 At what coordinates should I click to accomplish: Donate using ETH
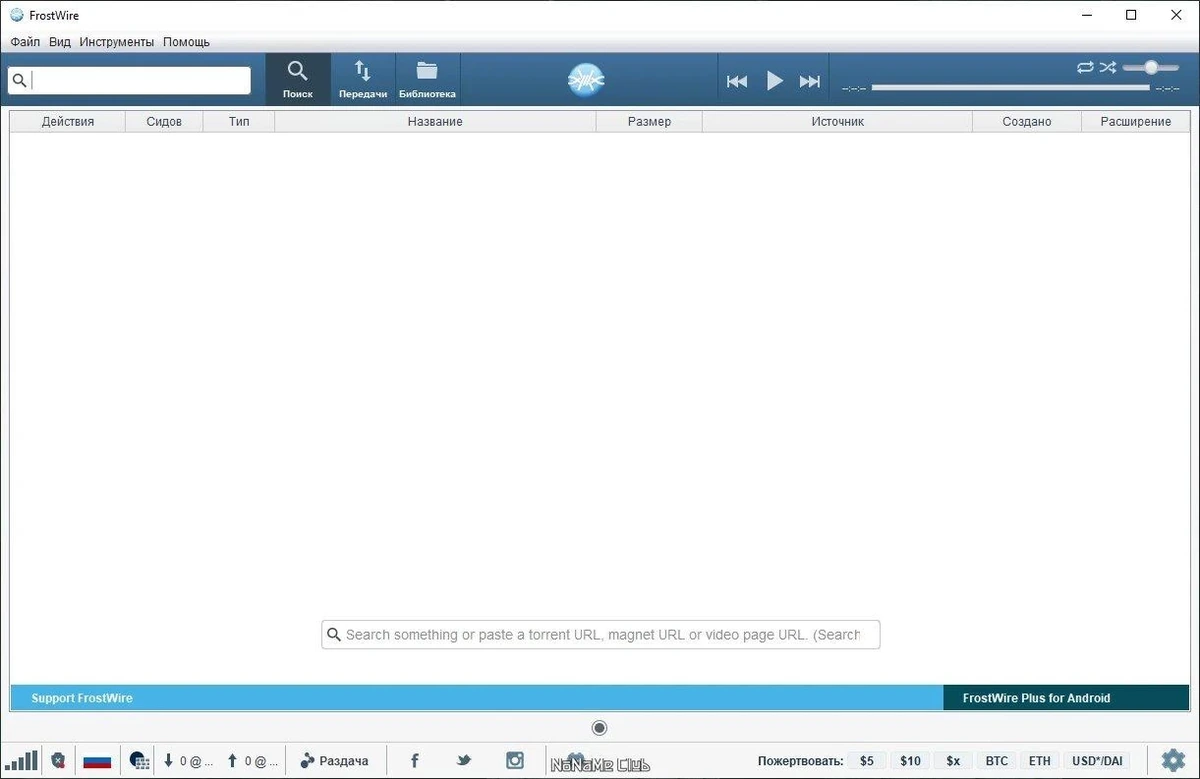click(x=1040, y=761)
